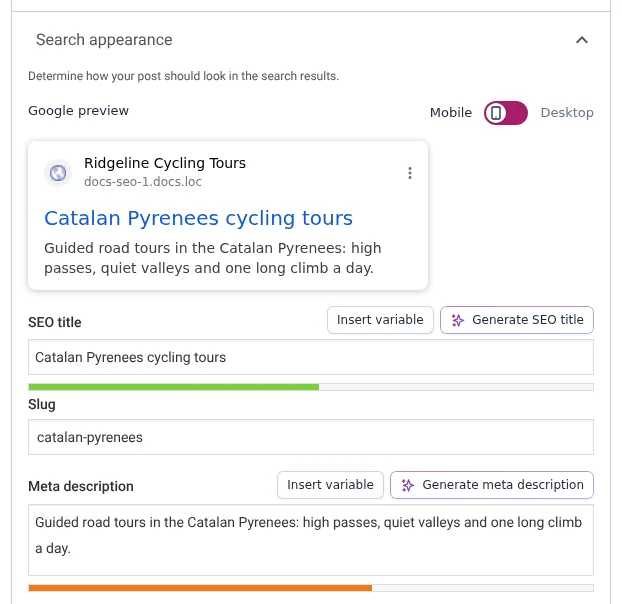Click the sparkle icon on Generate SEO title
This screenshot has width=622, height=604.
click(x=457, y=320)
